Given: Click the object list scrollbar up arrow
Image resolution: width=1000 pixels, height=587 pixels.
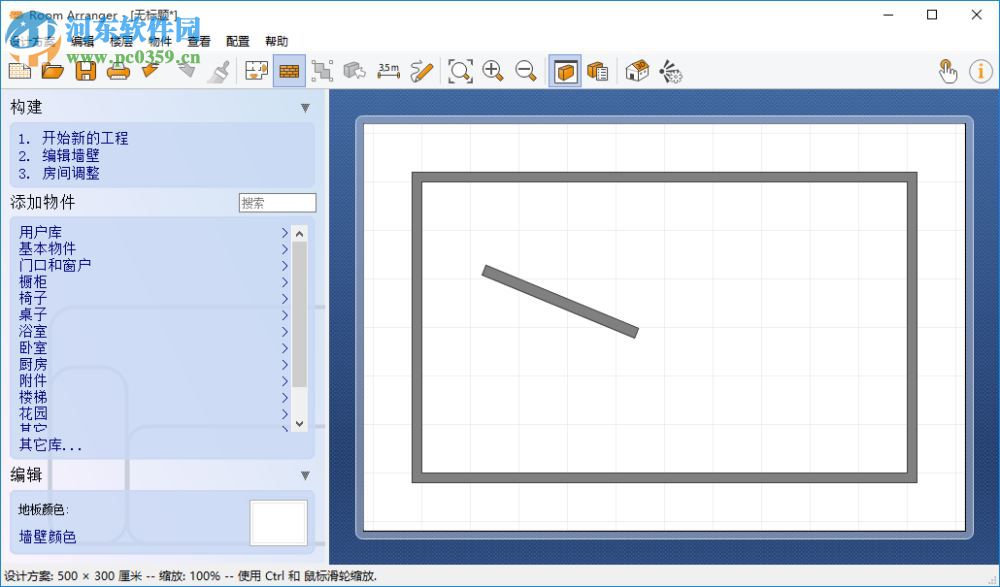Looking at the screenshot, I should click(x=299, y=234).
